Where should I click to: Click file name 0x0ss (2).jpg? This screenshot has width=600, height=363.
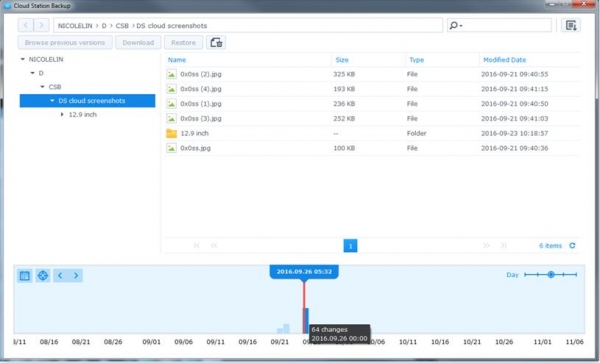click(x=201, y=74)
